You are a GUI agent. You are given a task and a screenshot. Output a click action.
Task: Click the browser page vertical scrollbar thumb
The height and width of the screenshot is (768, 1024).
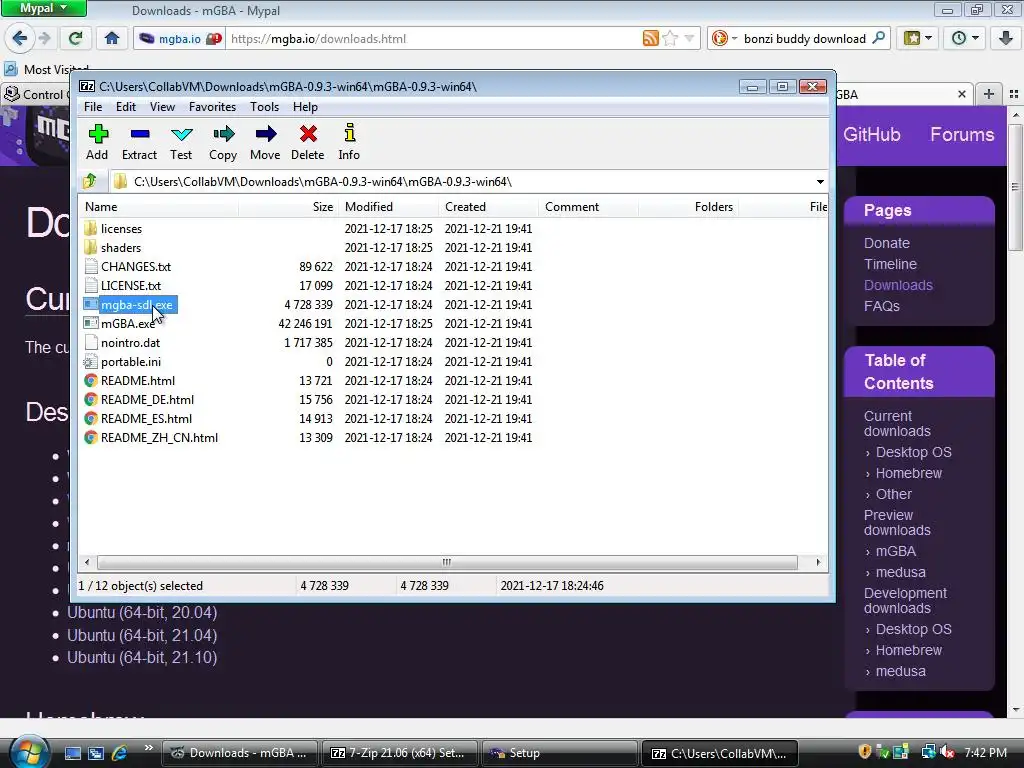point(1015,186)
